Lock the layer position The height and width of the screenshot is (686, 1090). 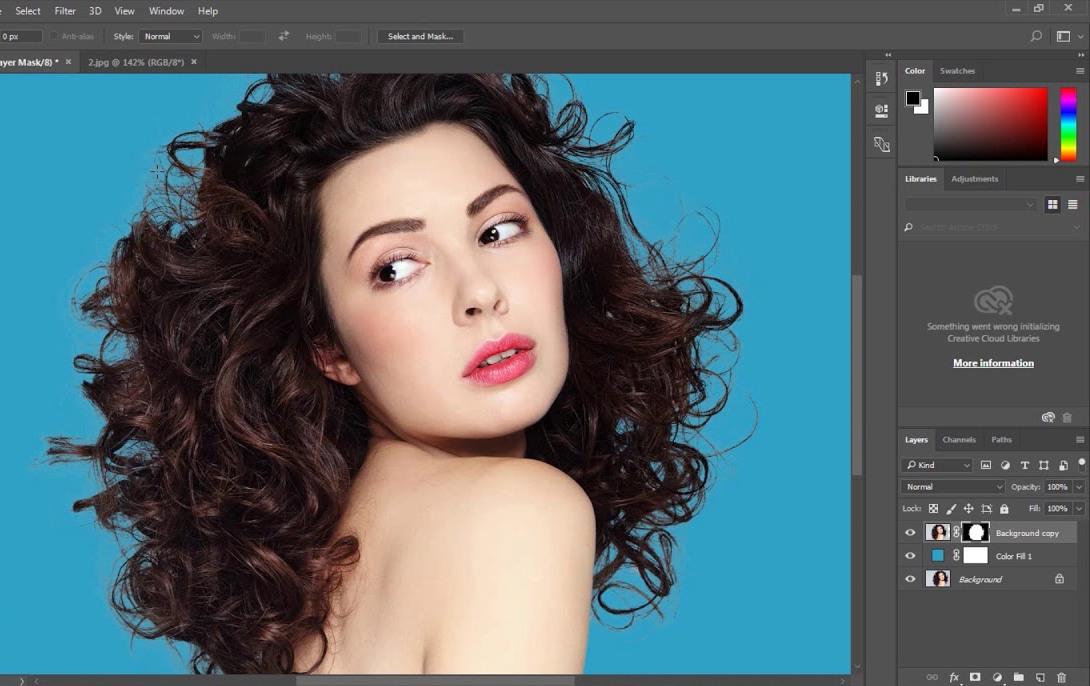click(969, 508)
